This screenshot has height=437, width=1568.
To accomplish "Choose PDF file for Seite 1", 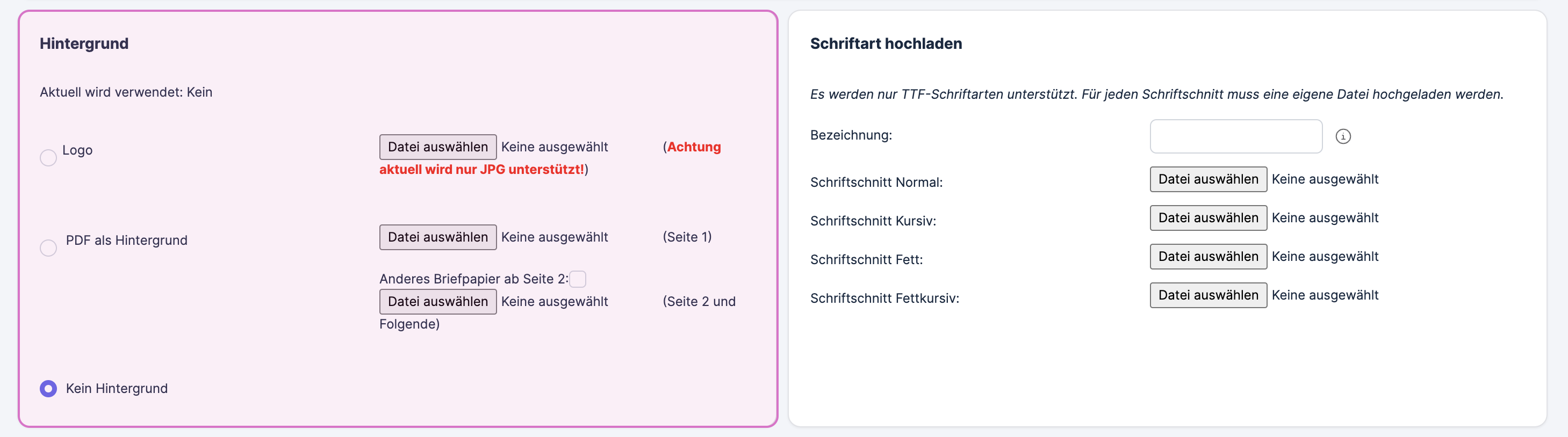I will 437,237.
